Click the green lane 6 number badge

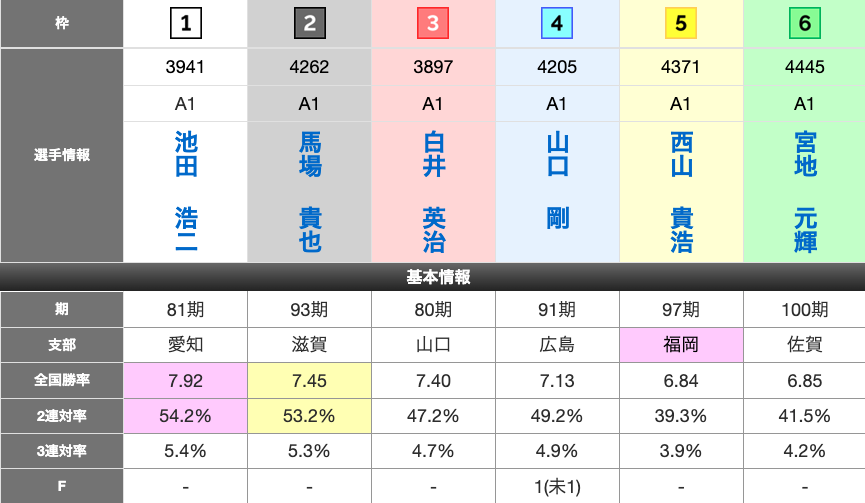tap(805, 23)
